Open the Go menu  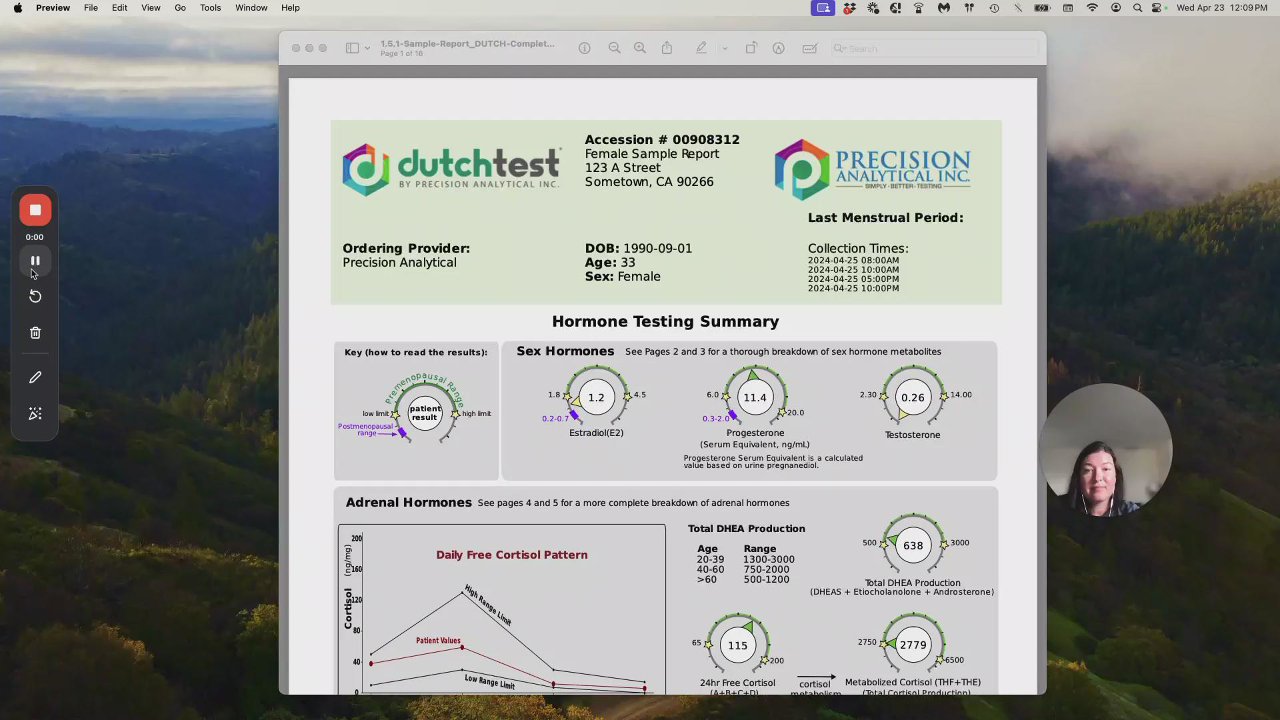[180, 8]
